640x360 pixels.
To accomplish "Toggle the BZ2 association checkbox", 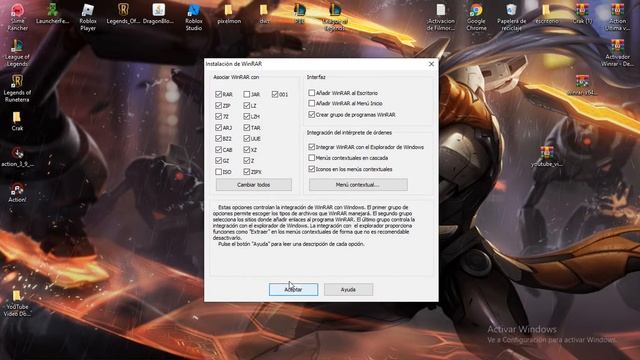I will (x=218, y=138).
